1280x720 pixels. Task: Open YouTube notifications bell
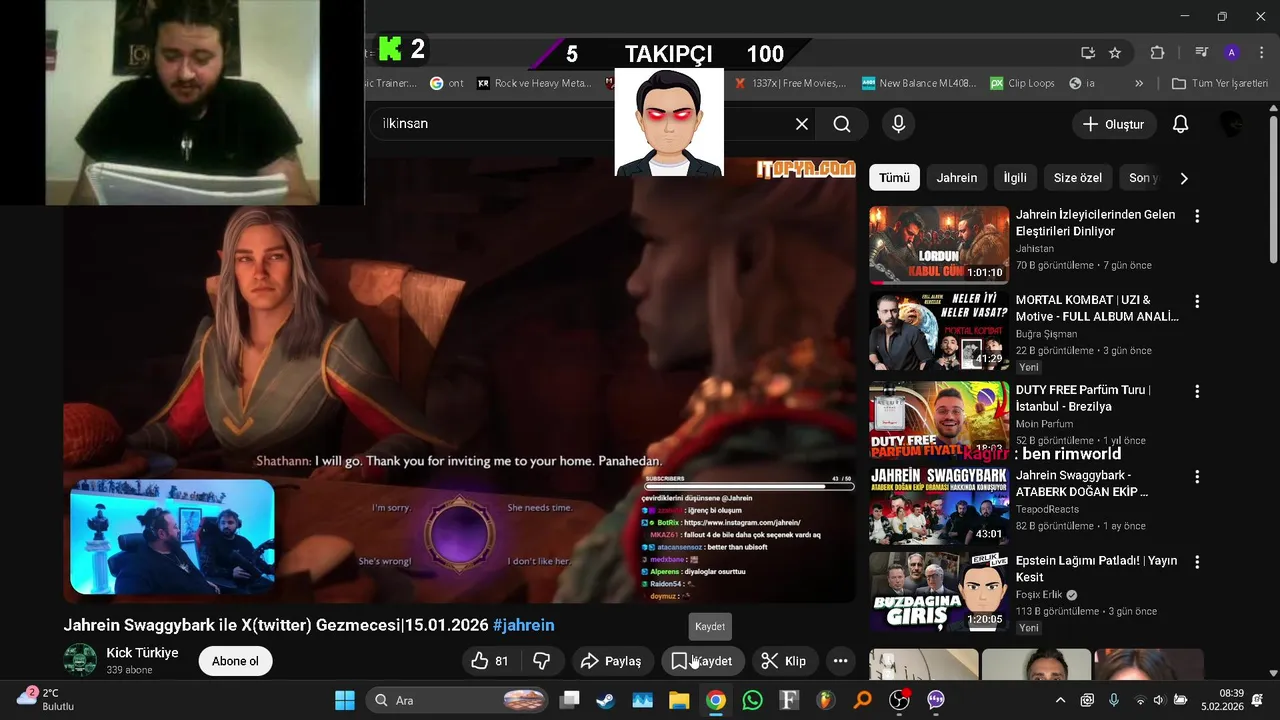coord(1180,124)
